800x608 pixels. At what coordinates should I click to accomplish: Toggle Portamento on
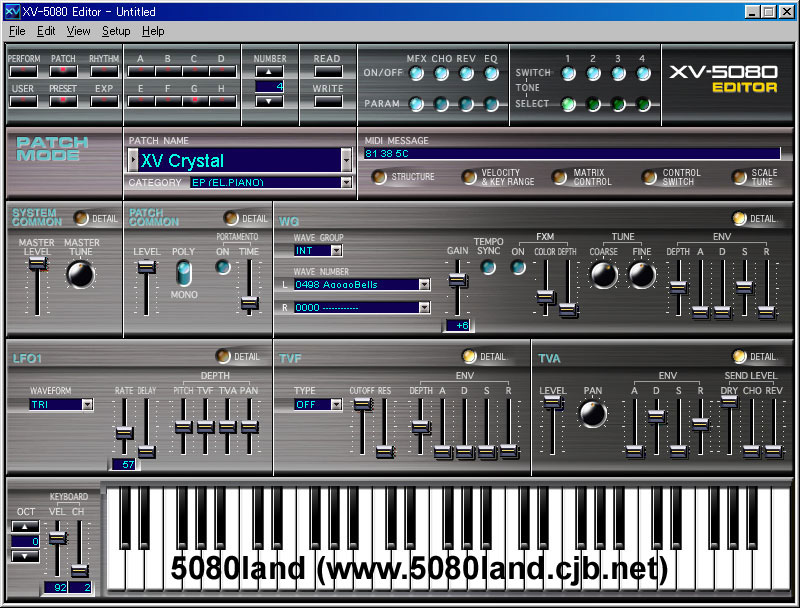(x=222, y=266)
